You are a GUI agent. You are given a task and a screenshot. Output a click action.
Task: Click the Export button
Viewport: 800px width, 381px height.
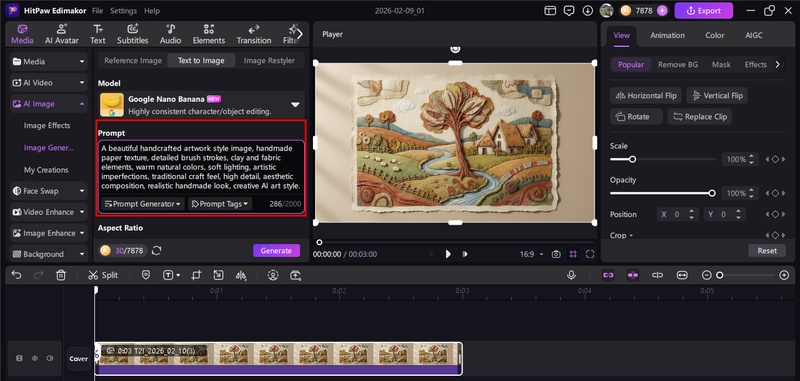704,11
